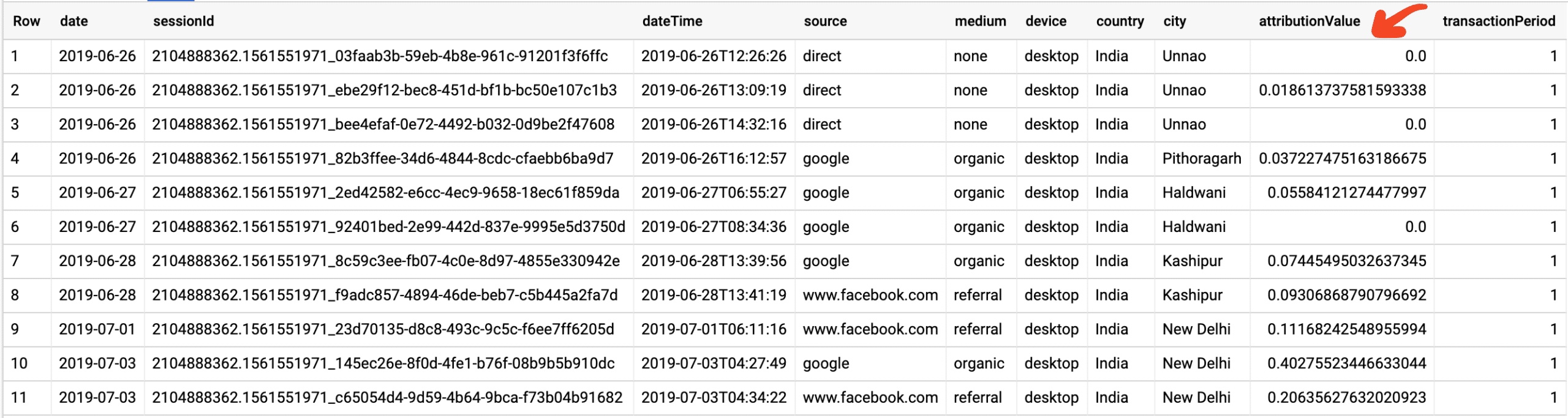
Task: Click the country column header
Action: tap(1120, 21)
